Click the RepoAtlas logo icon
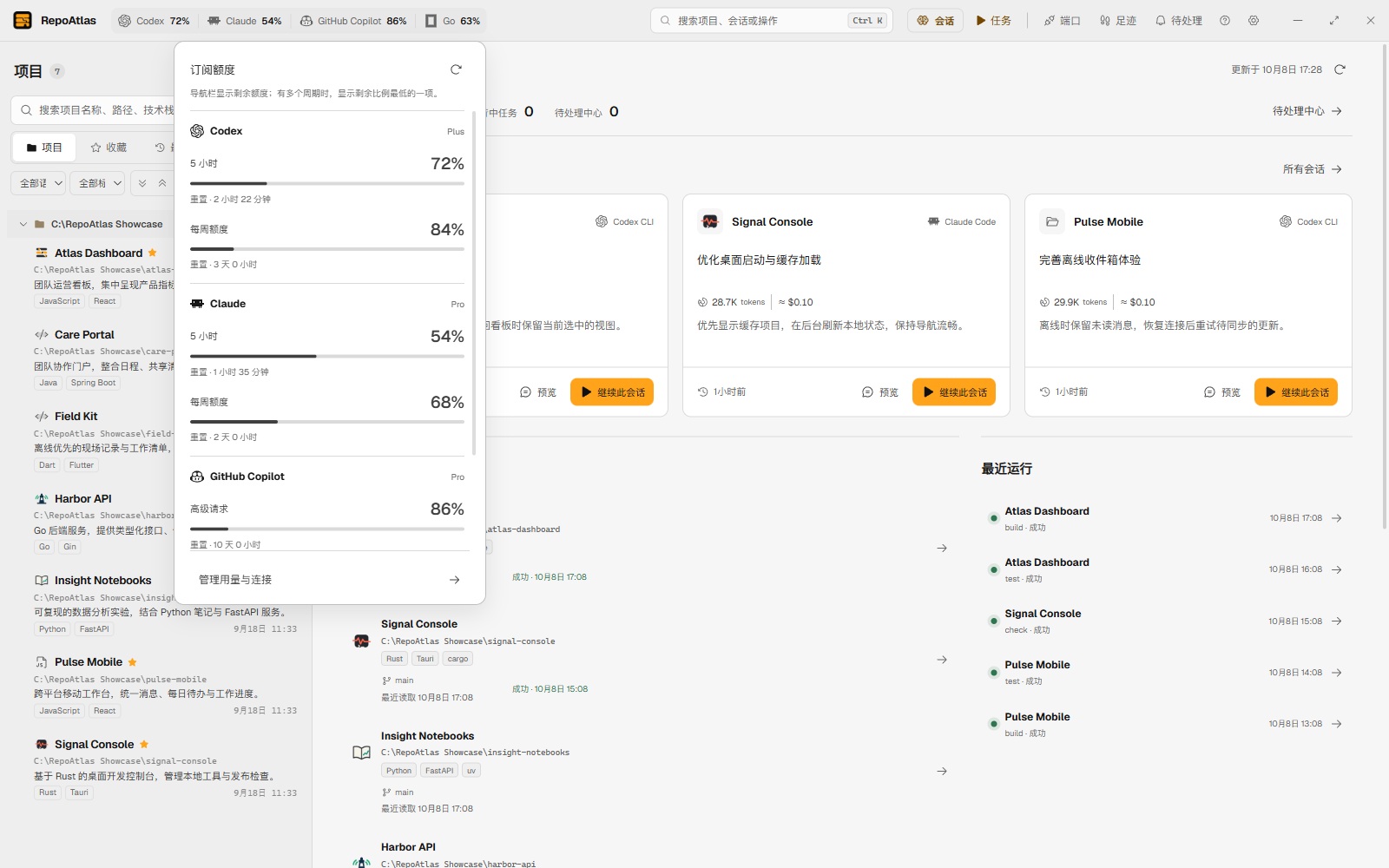 click(23, 20)
